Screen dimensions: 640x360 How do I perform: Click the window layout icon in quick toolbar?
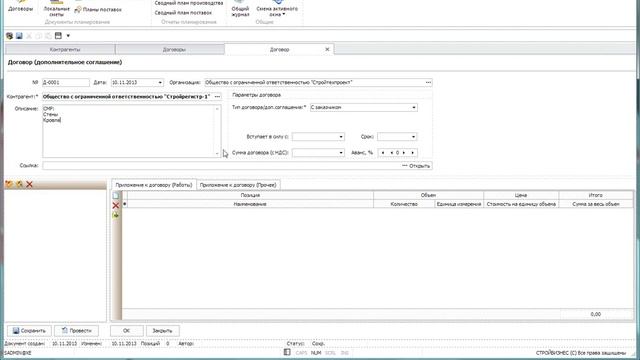tap(58, 36)
